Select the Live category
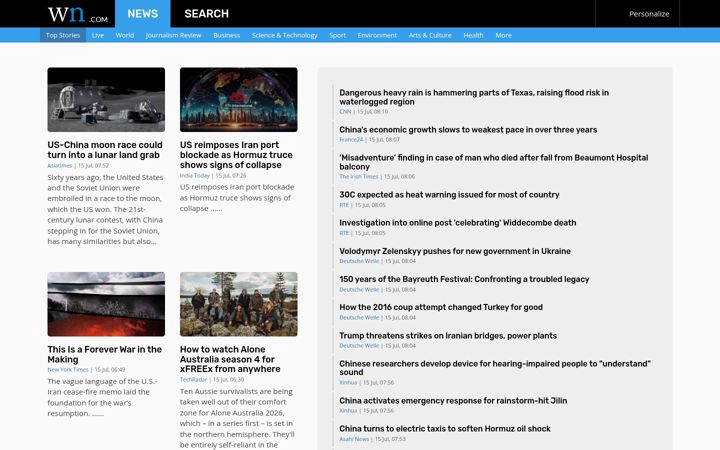This screenshot has height=450, width=720. (97, 35)
